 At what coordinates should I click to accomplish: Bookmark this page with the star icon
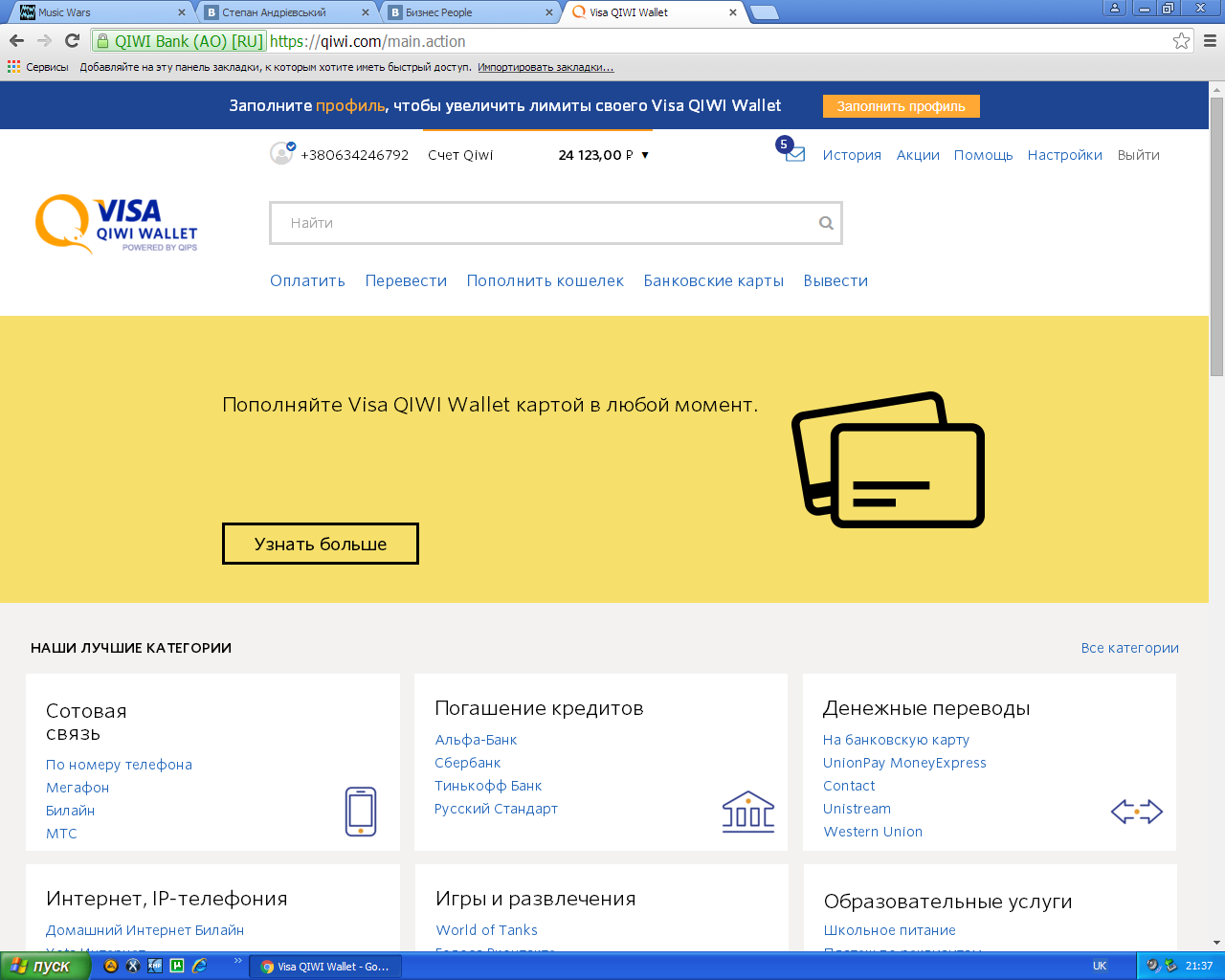point(1181,41)
